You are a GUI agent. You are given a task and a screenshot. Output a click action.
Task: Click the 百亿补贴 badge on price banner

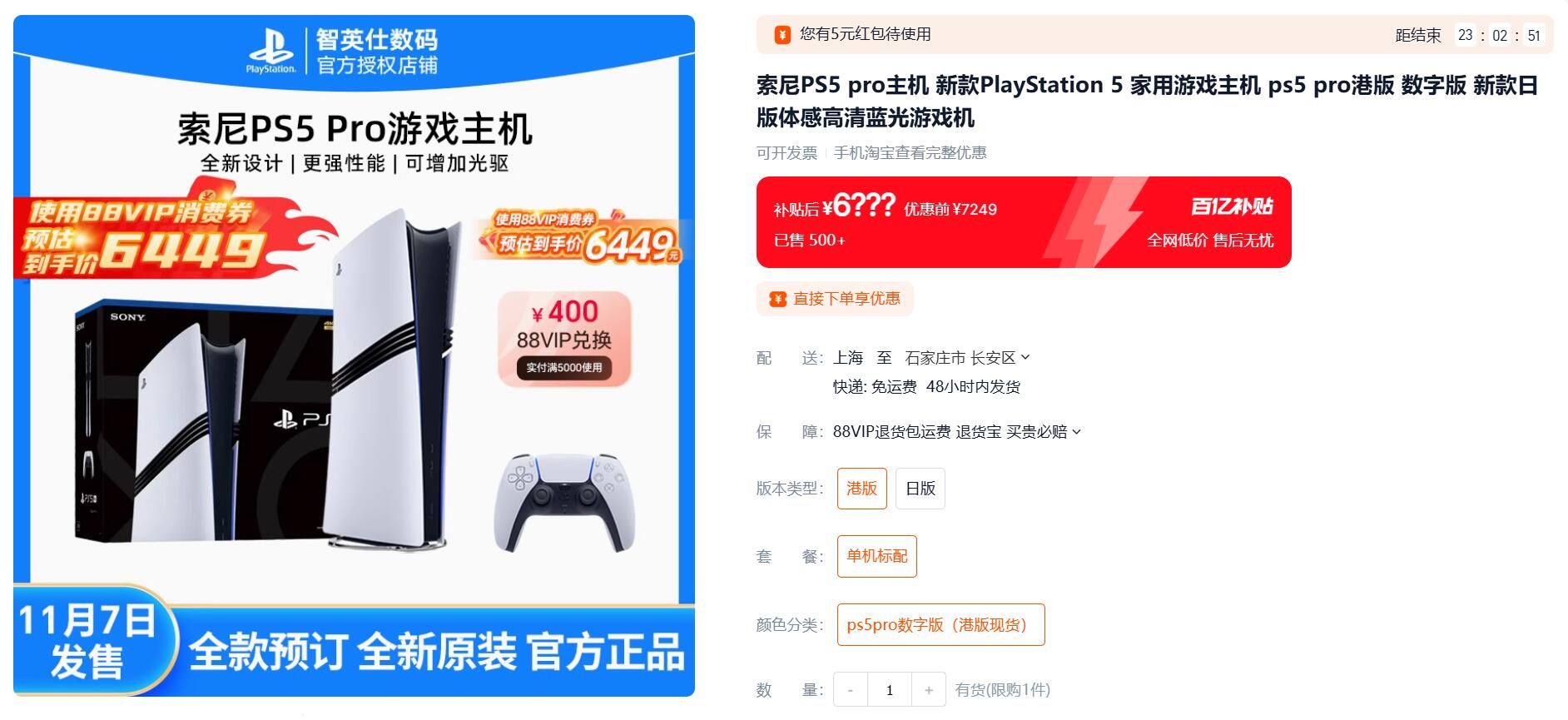1232,206
